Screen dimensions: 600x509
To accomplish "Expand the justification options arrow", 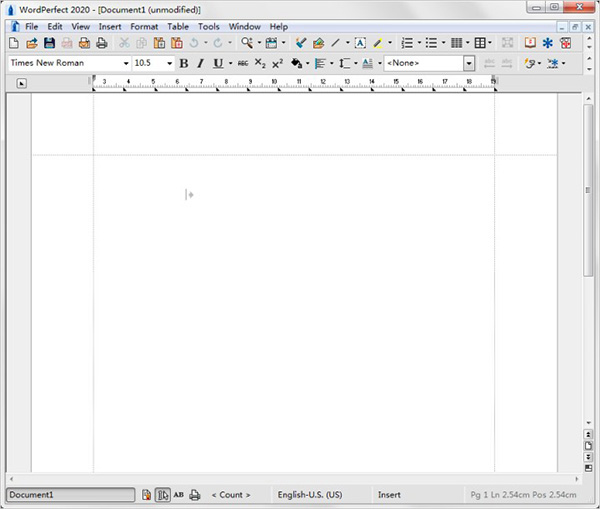I will point(332,63).
